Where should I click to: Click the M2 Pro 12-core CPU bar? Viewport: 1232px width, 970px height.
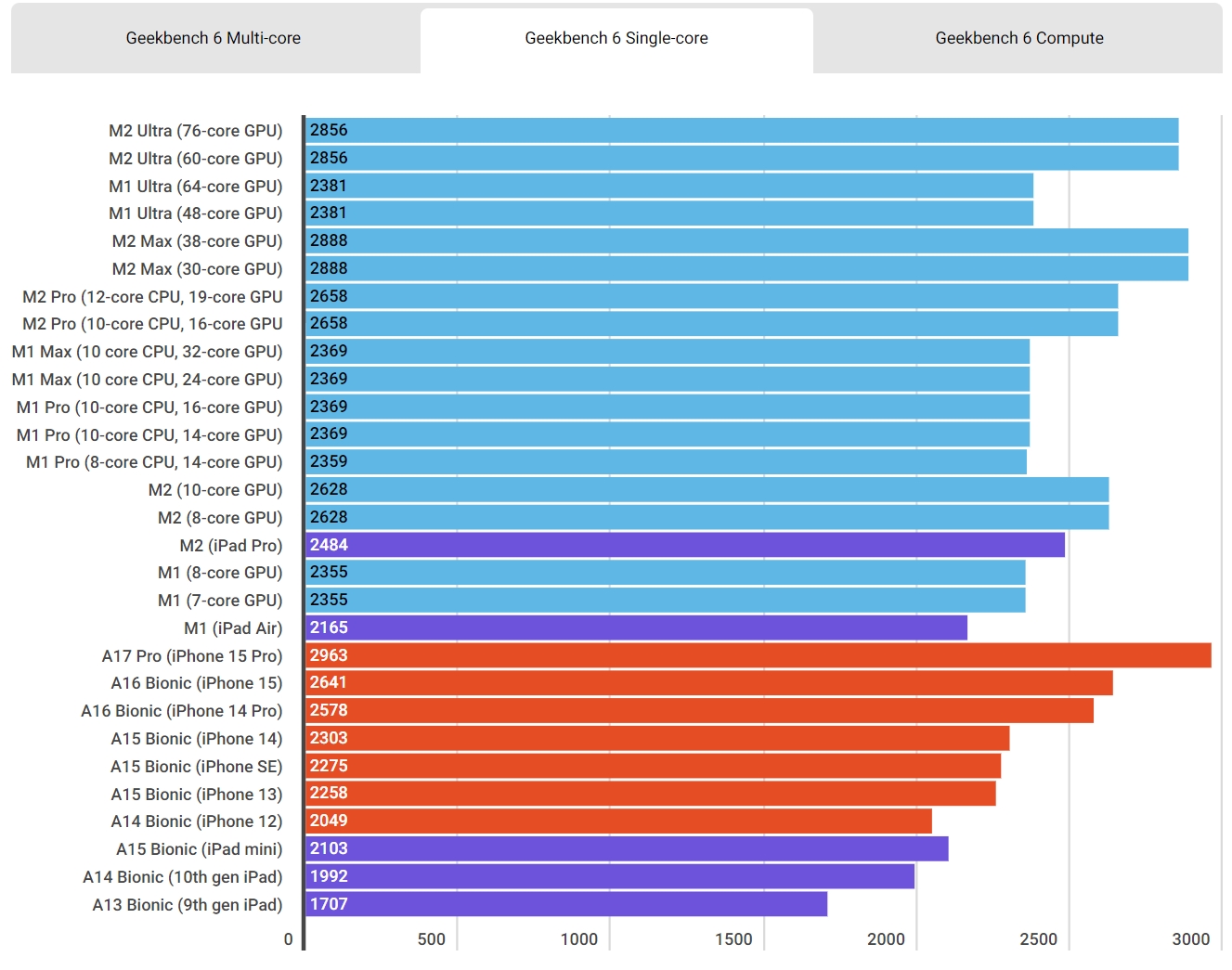[x=711, y=296]
